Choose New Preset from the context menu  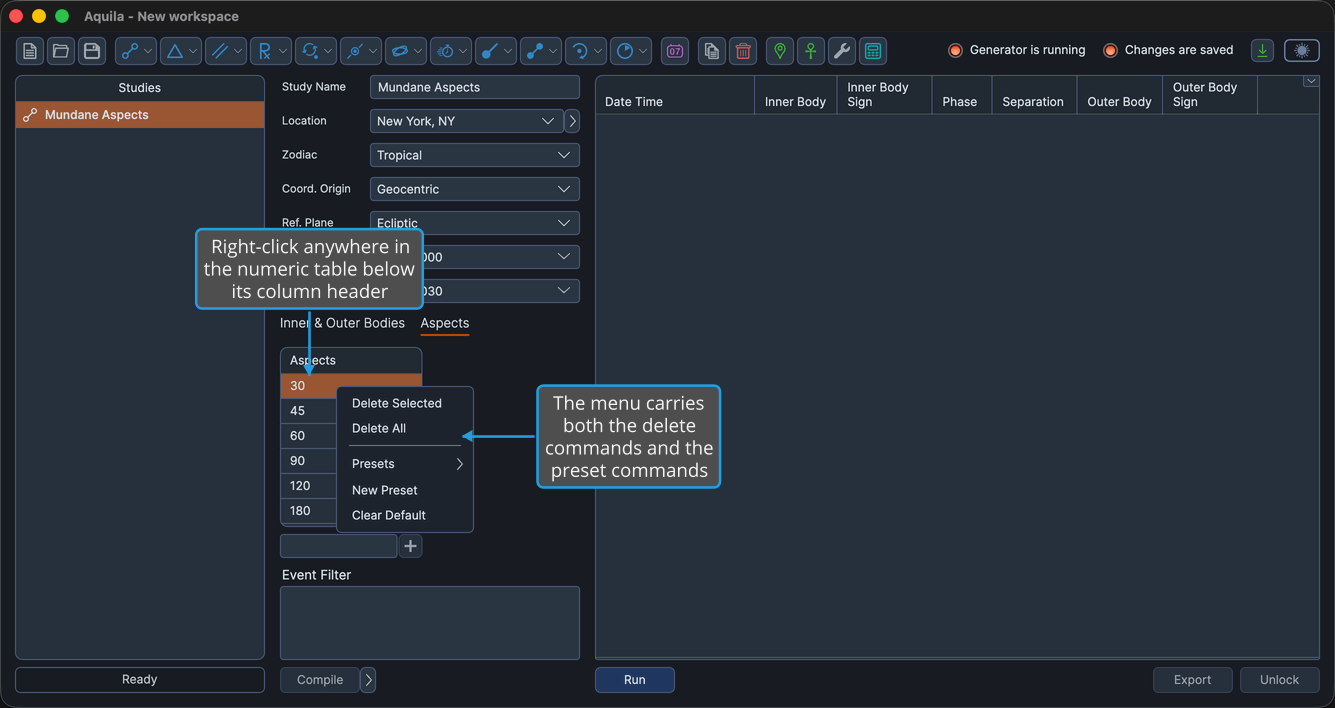385,490
